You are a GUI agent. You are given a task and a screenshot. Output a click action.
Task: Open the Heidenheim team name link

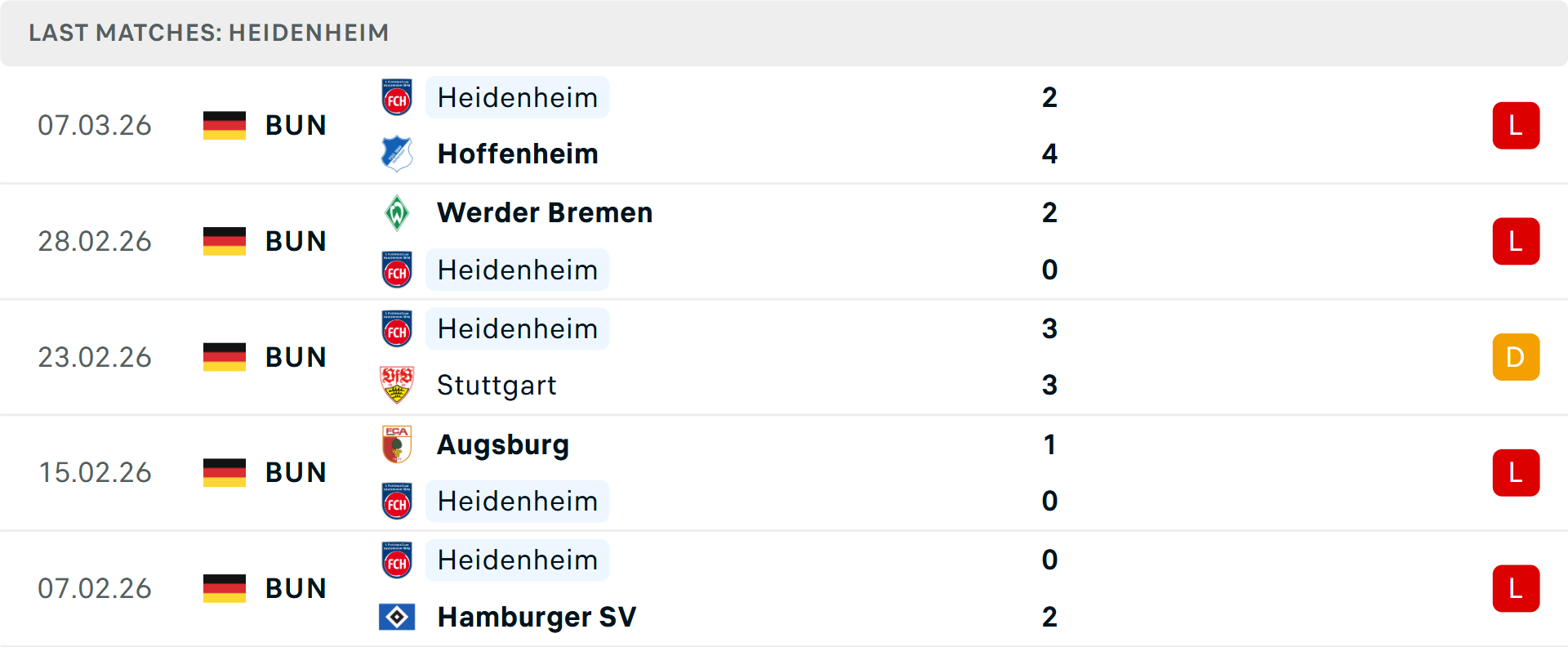pyautogui.click(x=517, y=97)
